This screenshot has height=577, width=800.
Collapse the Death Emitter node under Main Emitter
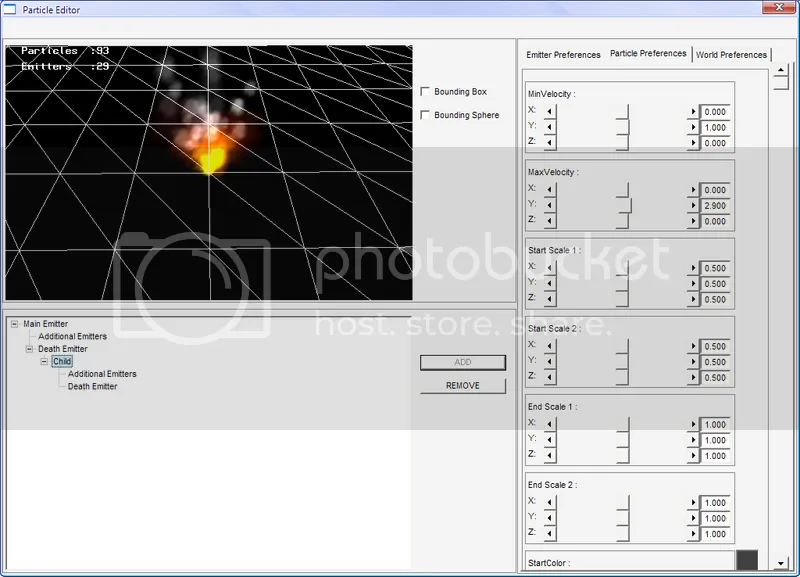click(29, 349)
